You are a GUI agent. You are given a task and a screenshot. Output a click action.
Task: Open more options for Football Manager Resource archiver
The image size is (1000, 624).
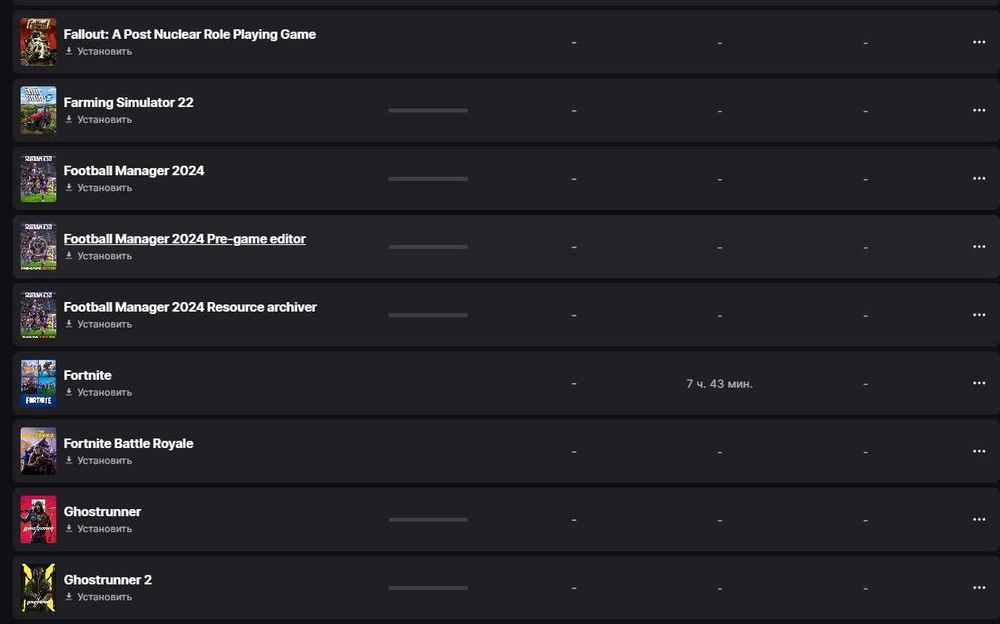pyautogui.click(x=979, y=315)
